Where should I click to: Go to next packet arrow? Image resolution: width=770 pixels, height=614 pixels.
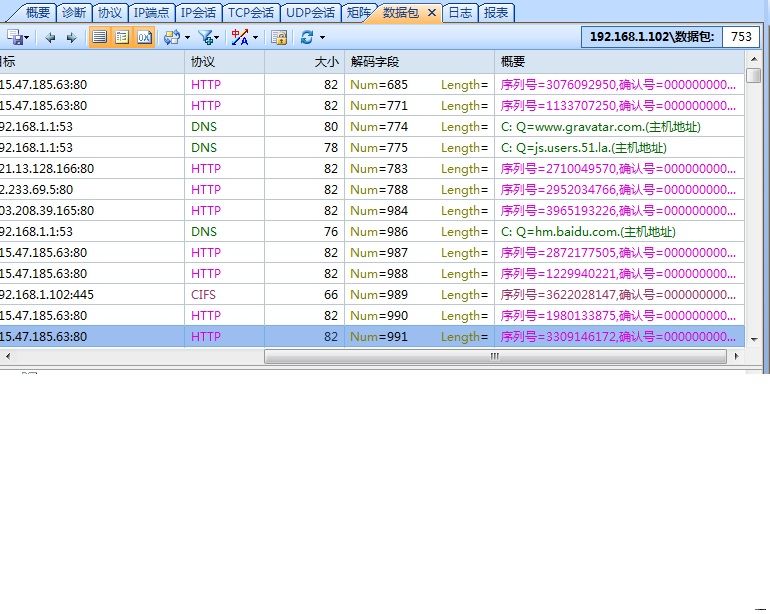[x=71, y=37]
